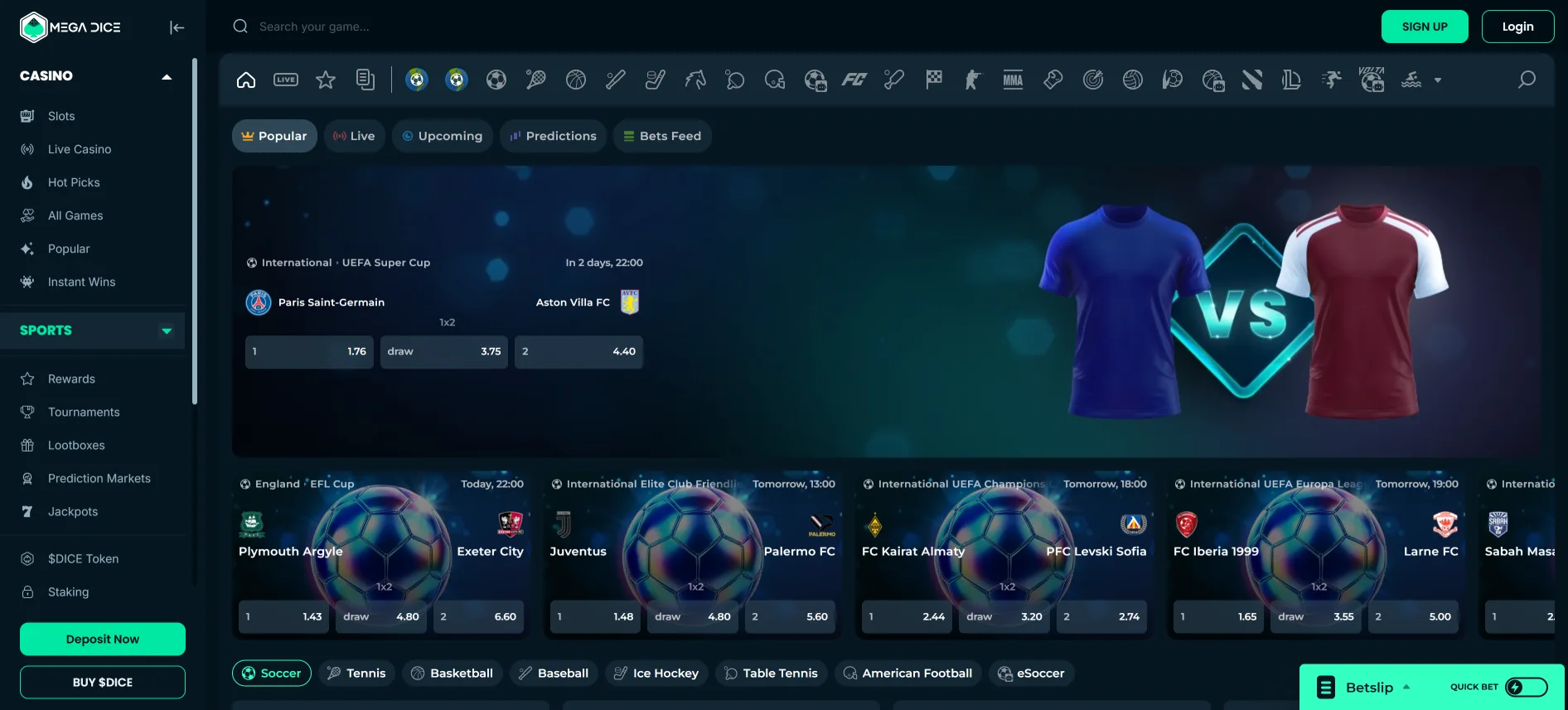Expand the Betslip panel arrow

pyautogui.click(x=1406, y=687)
